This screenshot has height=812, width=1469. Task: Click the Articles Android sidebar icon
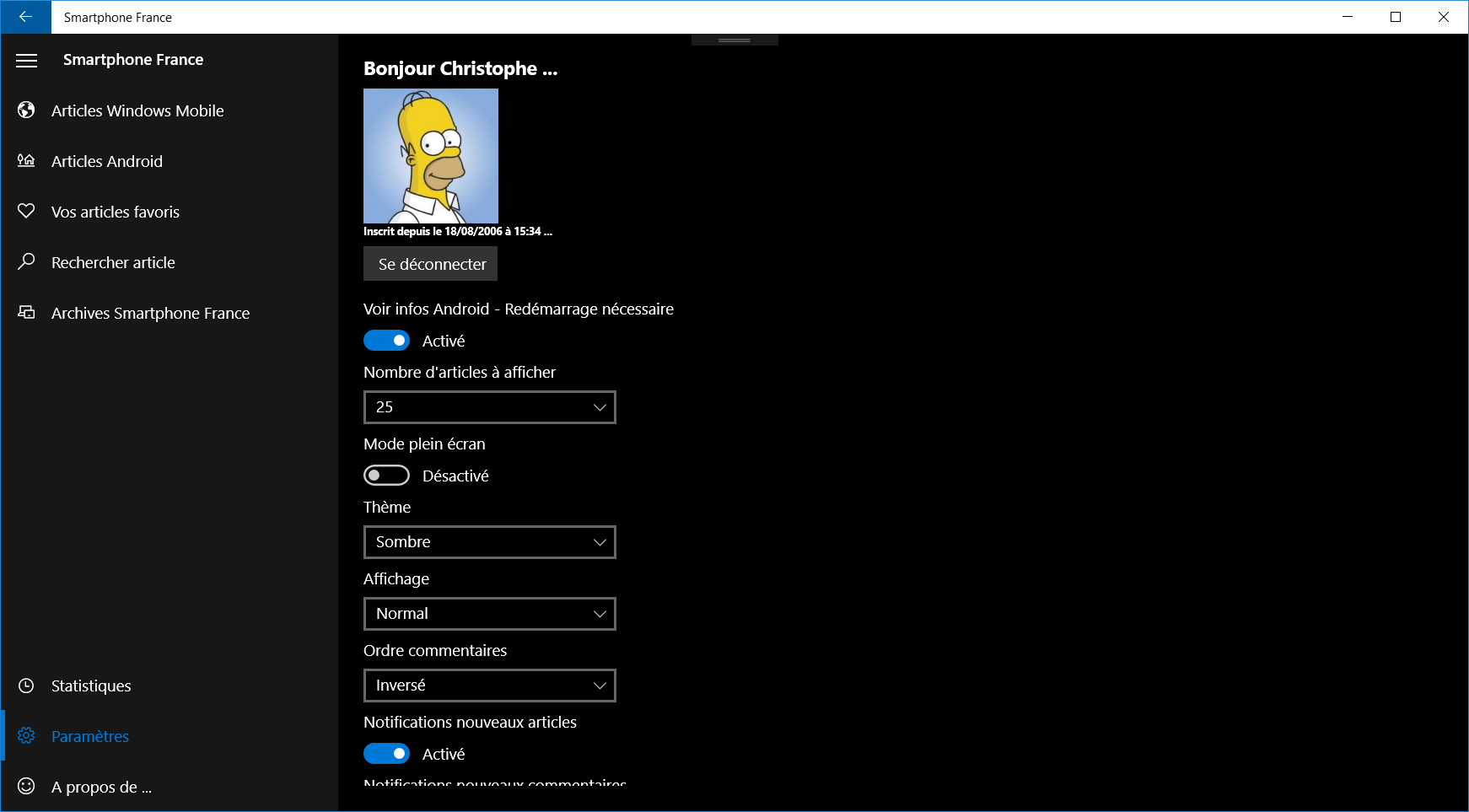(27, 160)
